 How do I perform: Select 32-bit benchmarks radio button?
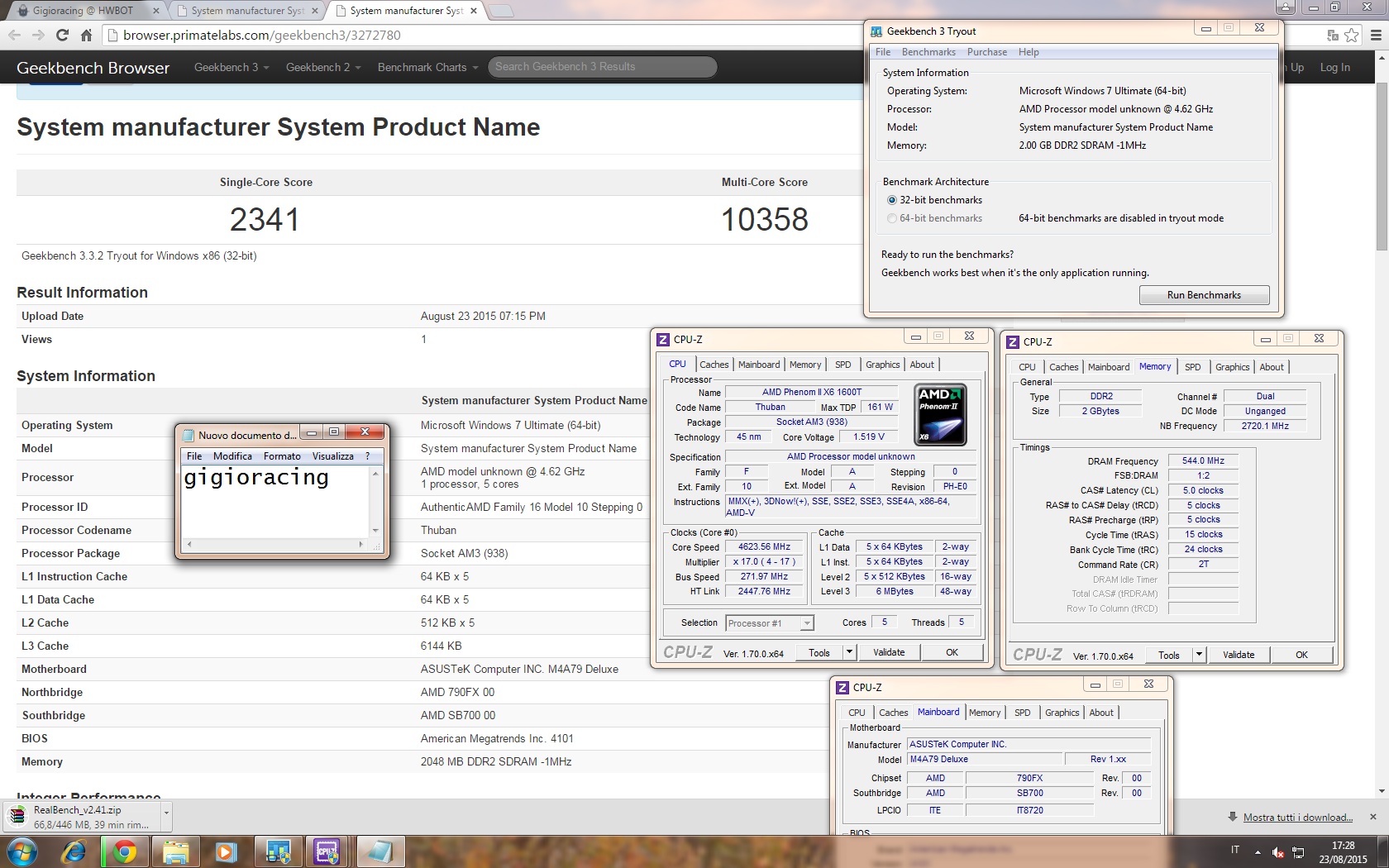click(x=891, y=200)
